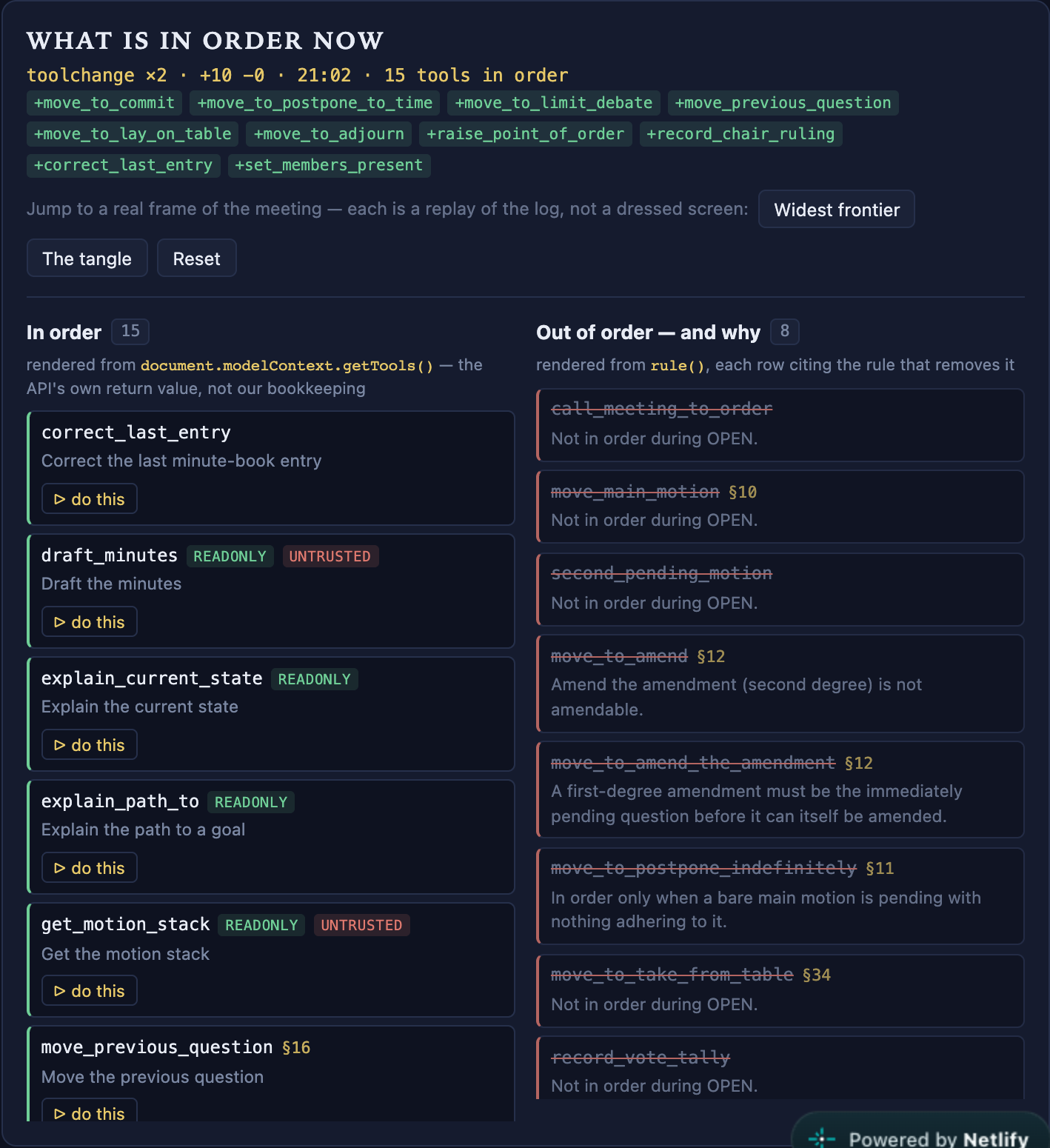Click play triangle for explain_current_state

[x=60, y=745]
